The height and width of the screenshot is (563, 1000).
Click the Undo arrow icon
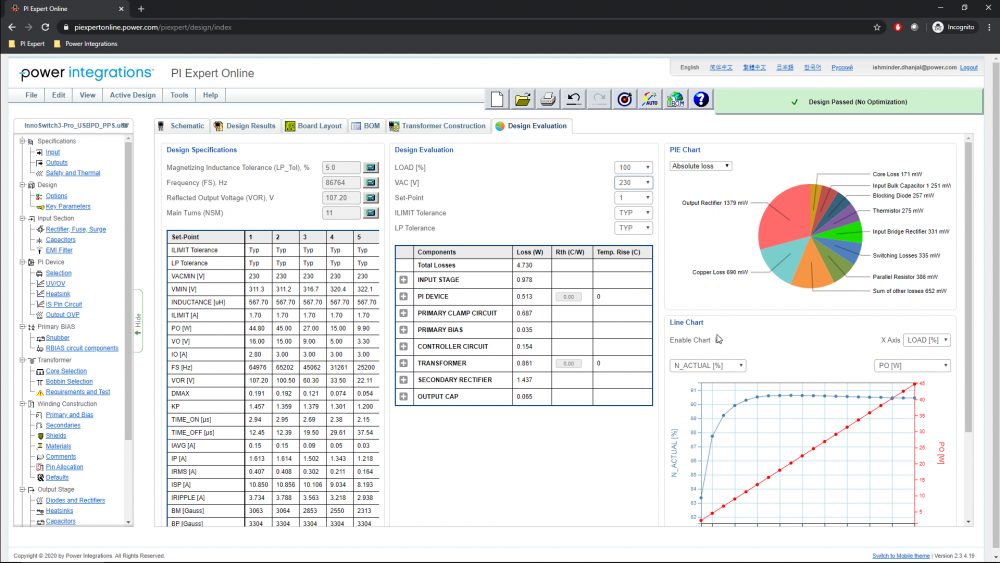[x=573, y=99]
